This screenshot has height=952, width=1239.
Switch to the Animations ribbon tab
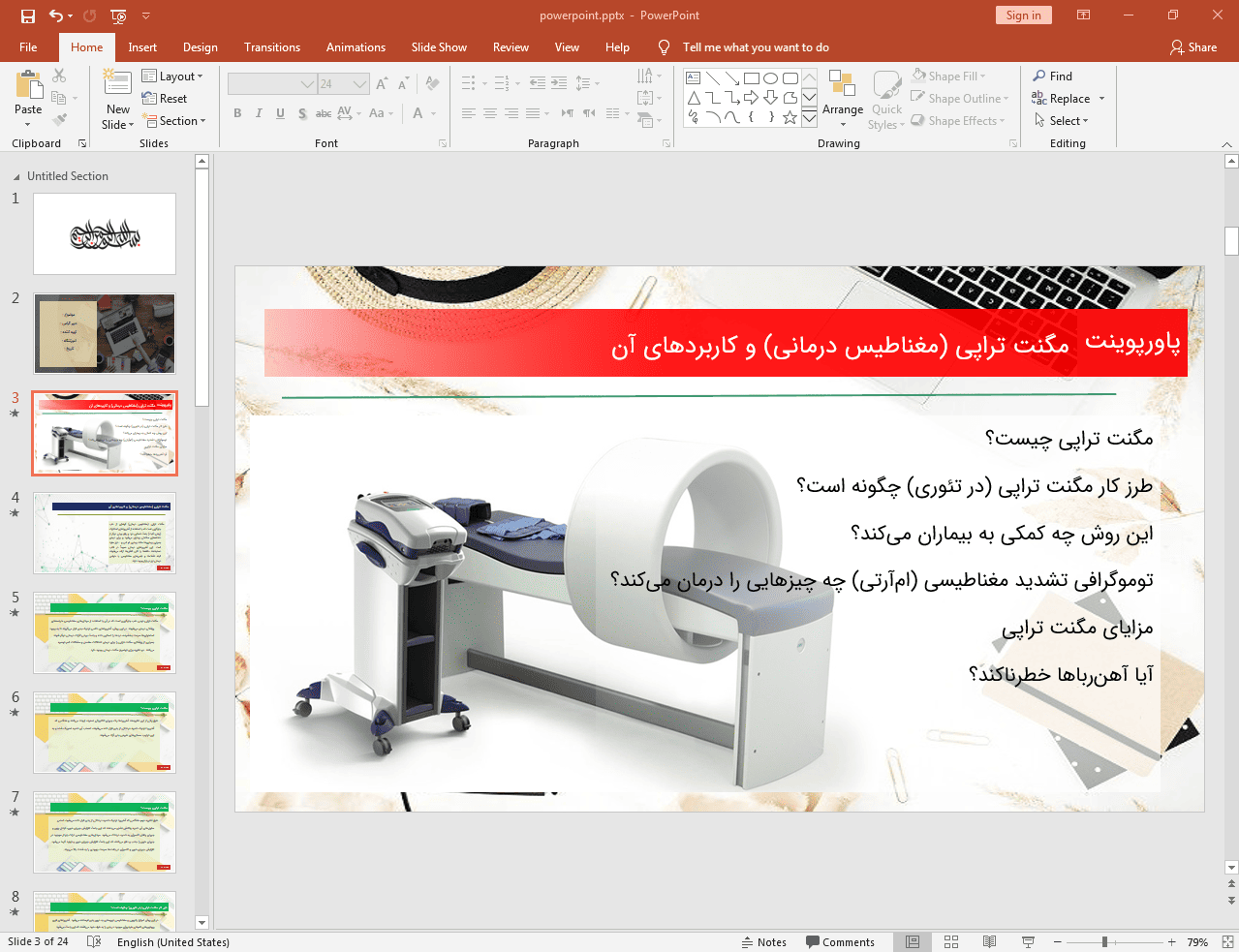pos(356,47)
